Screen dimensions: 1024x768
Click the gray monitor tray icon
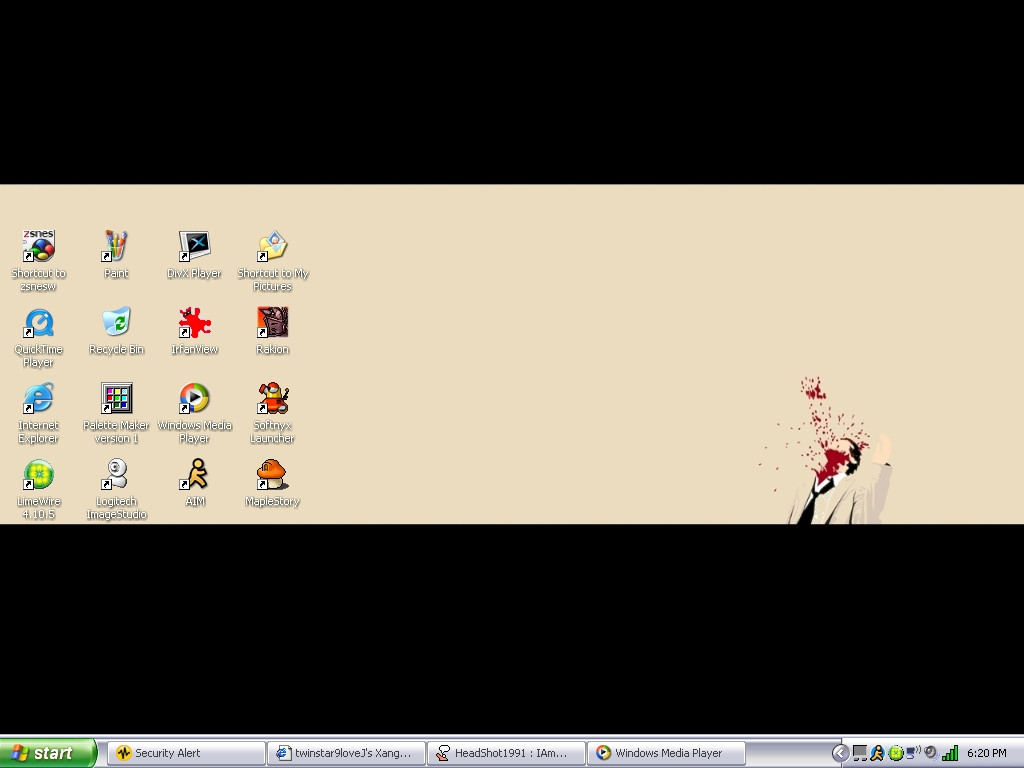(x=859, y=753)
